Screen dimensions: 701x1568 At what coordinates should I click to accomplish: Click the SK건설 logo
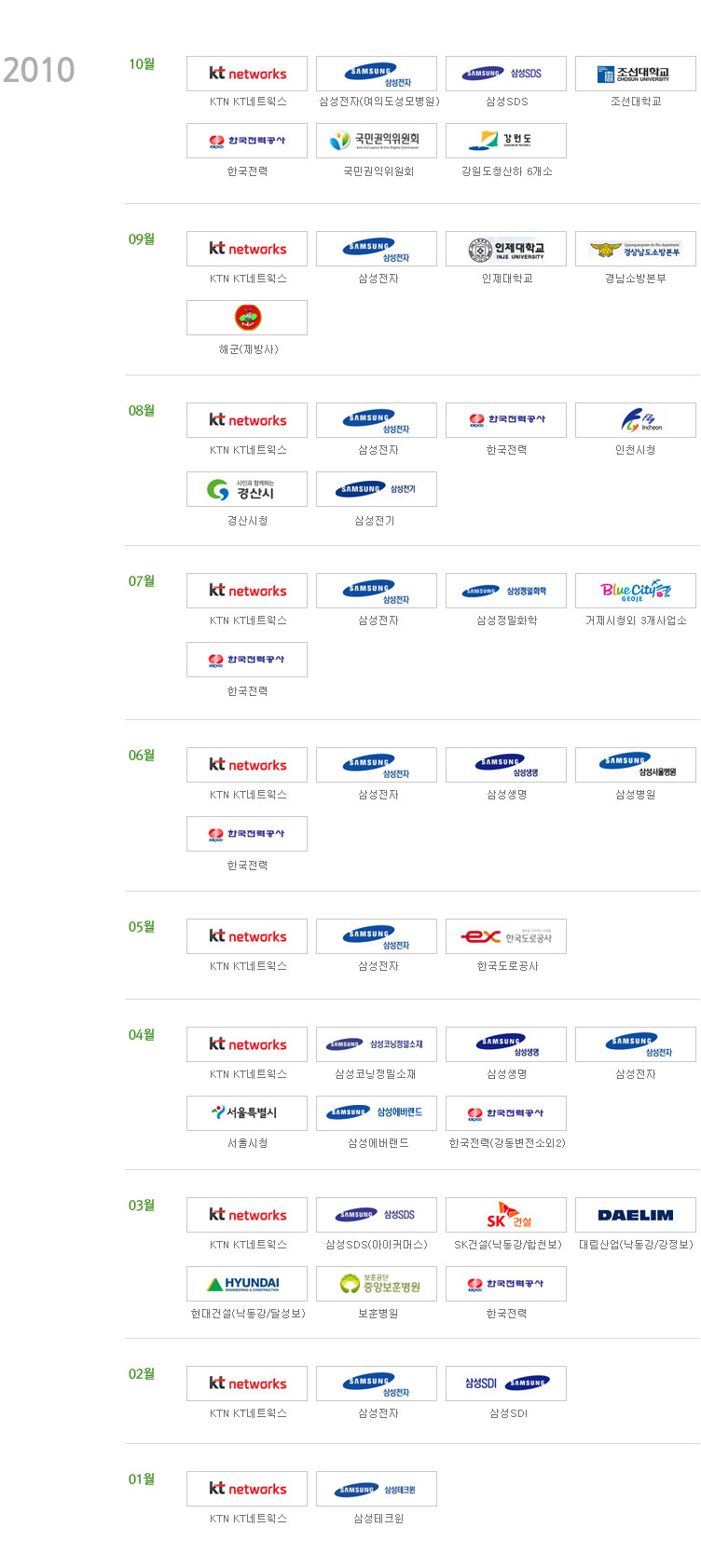506,1215
